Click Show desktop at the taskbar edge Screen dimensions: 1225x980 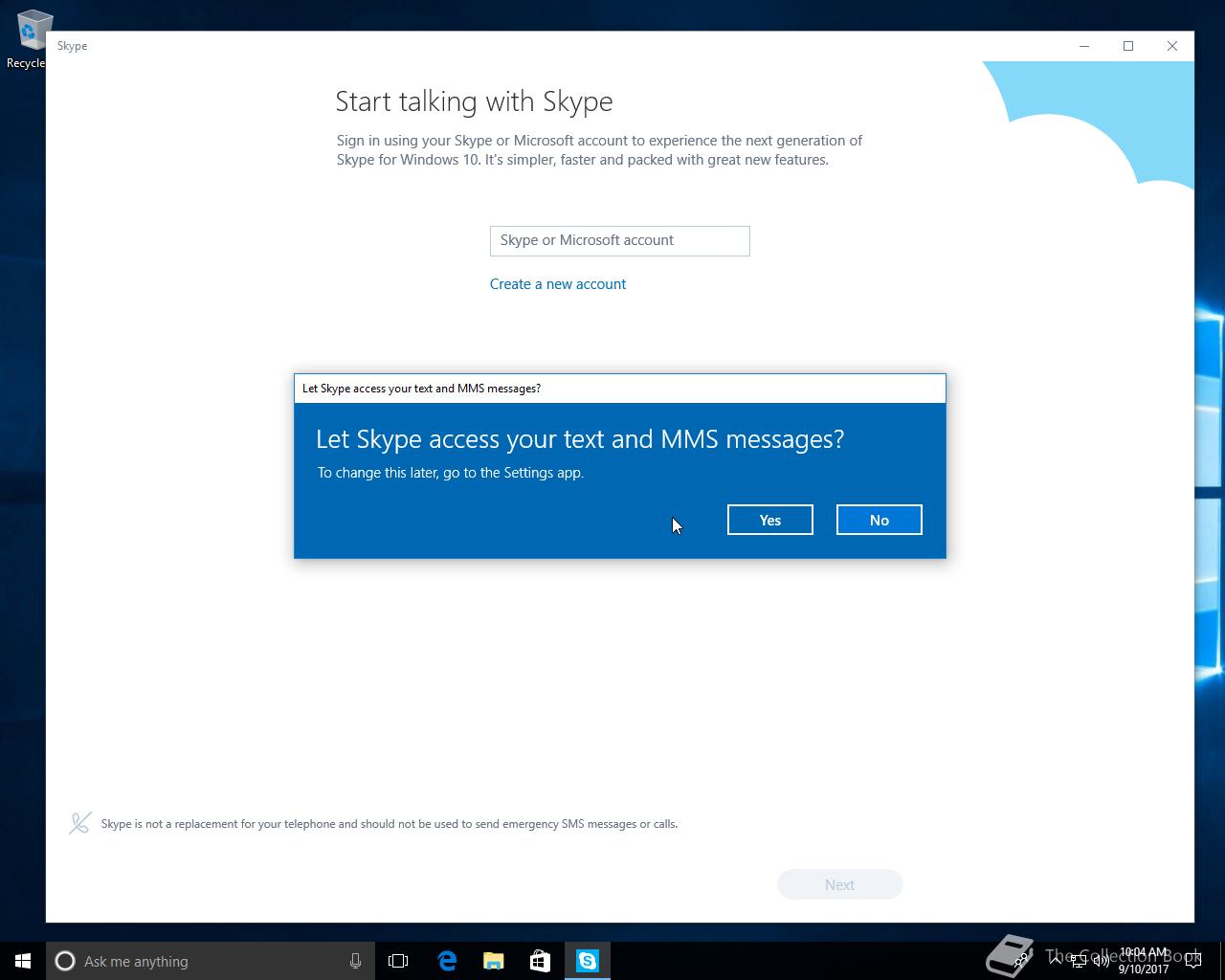[x=1222, y=961]
